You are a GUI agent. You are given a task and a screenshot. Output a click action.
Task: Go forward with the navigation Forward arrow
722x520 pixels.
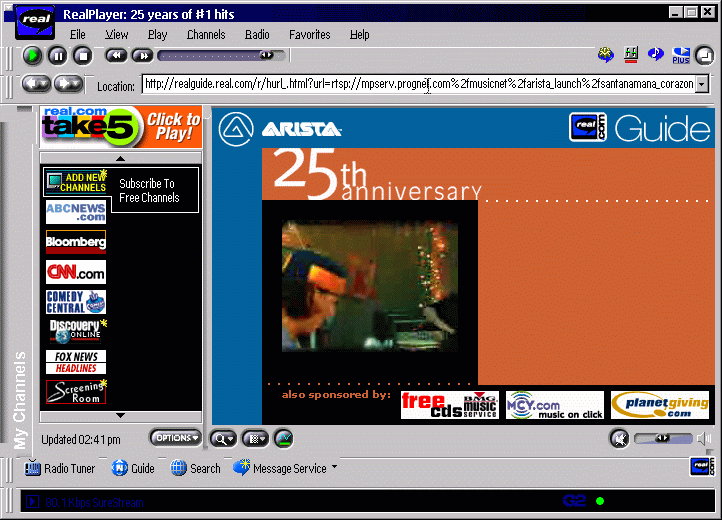(x=68, y=84)
